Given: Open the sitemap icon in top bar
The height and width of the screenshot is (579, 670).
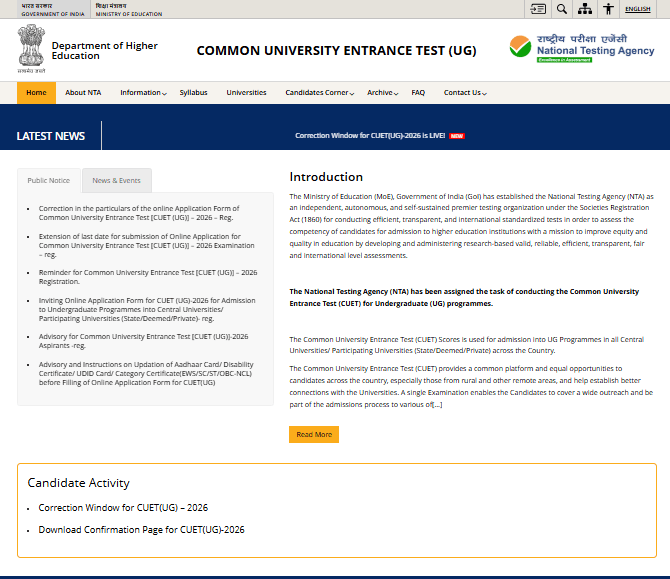Looking at the screenshot, I should click(x=585, y=9).
